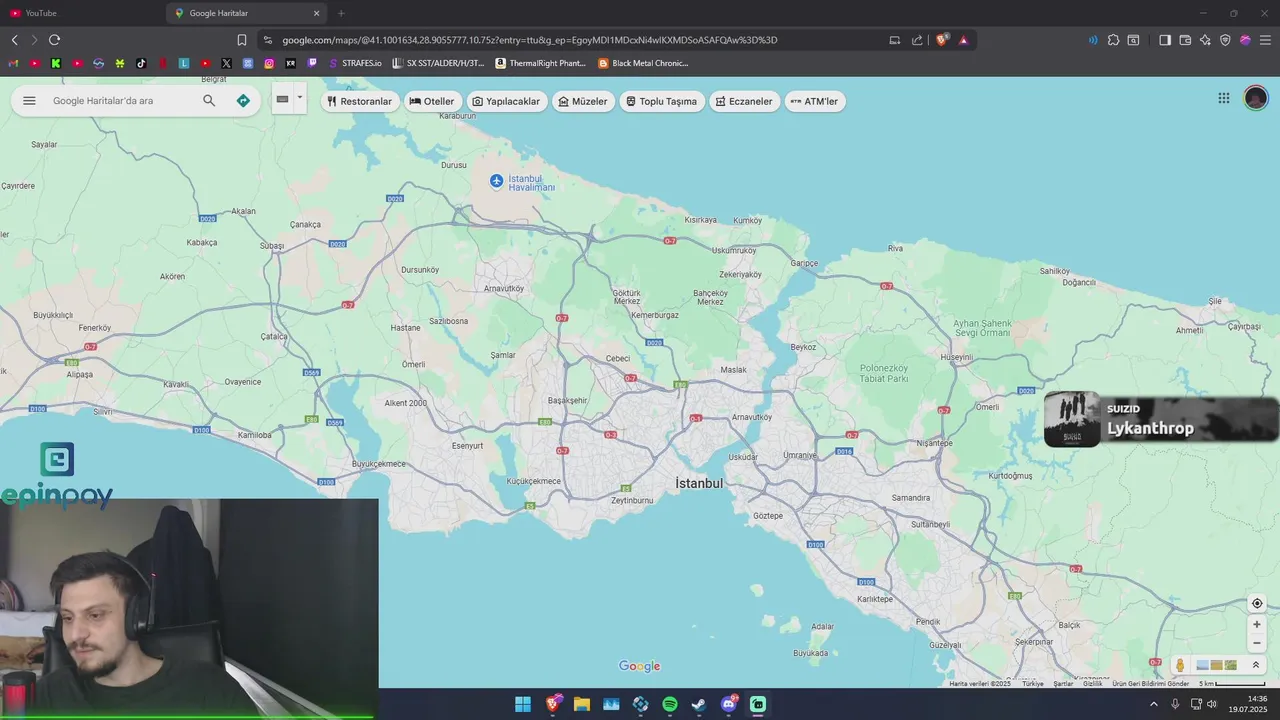This screenshot has height=720, width=1280.
Task: Click the browser address bar URL
Action: pos(529,40)
